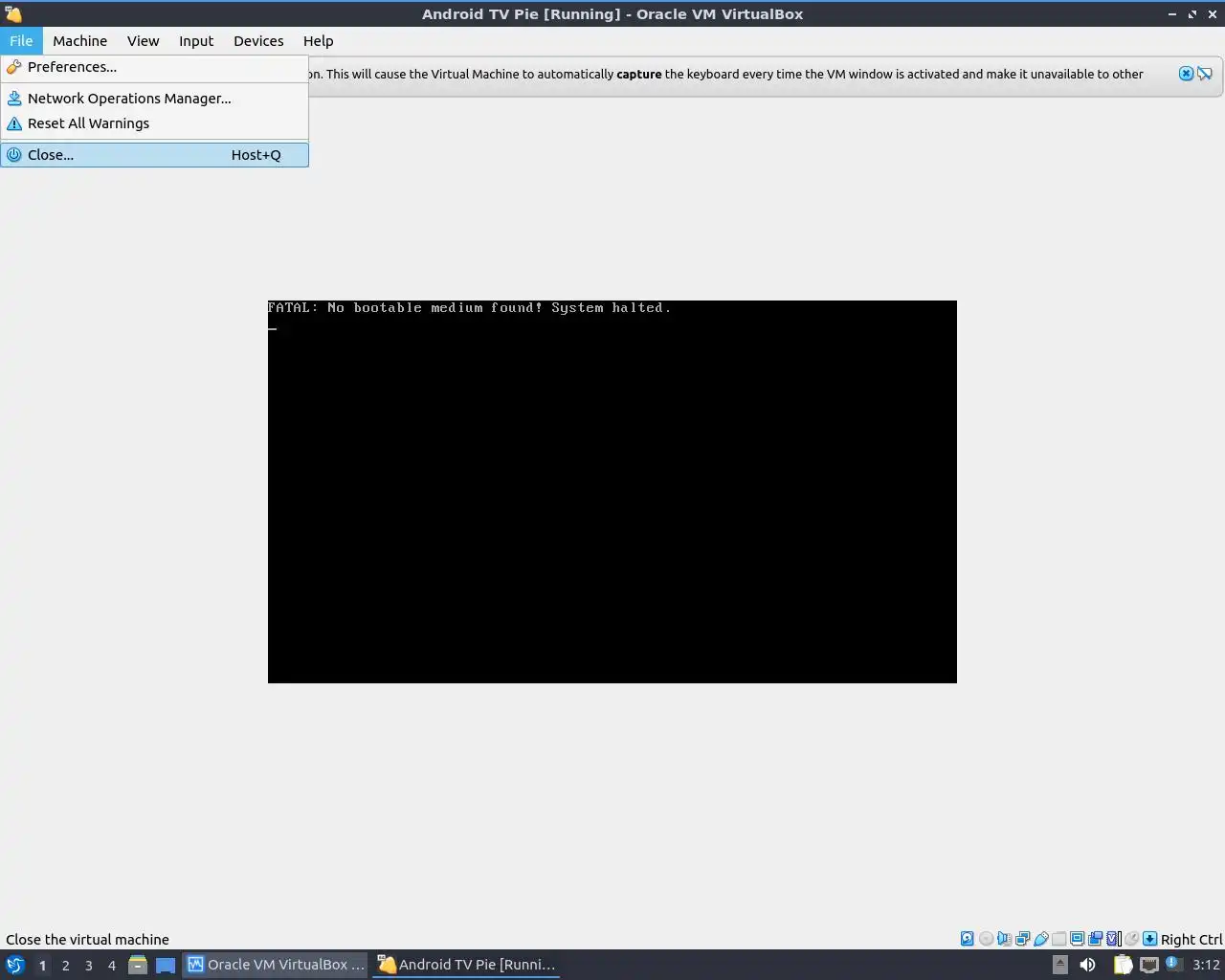Click inside the VM display screen
Screen dimensions: 1225x980
612,492
